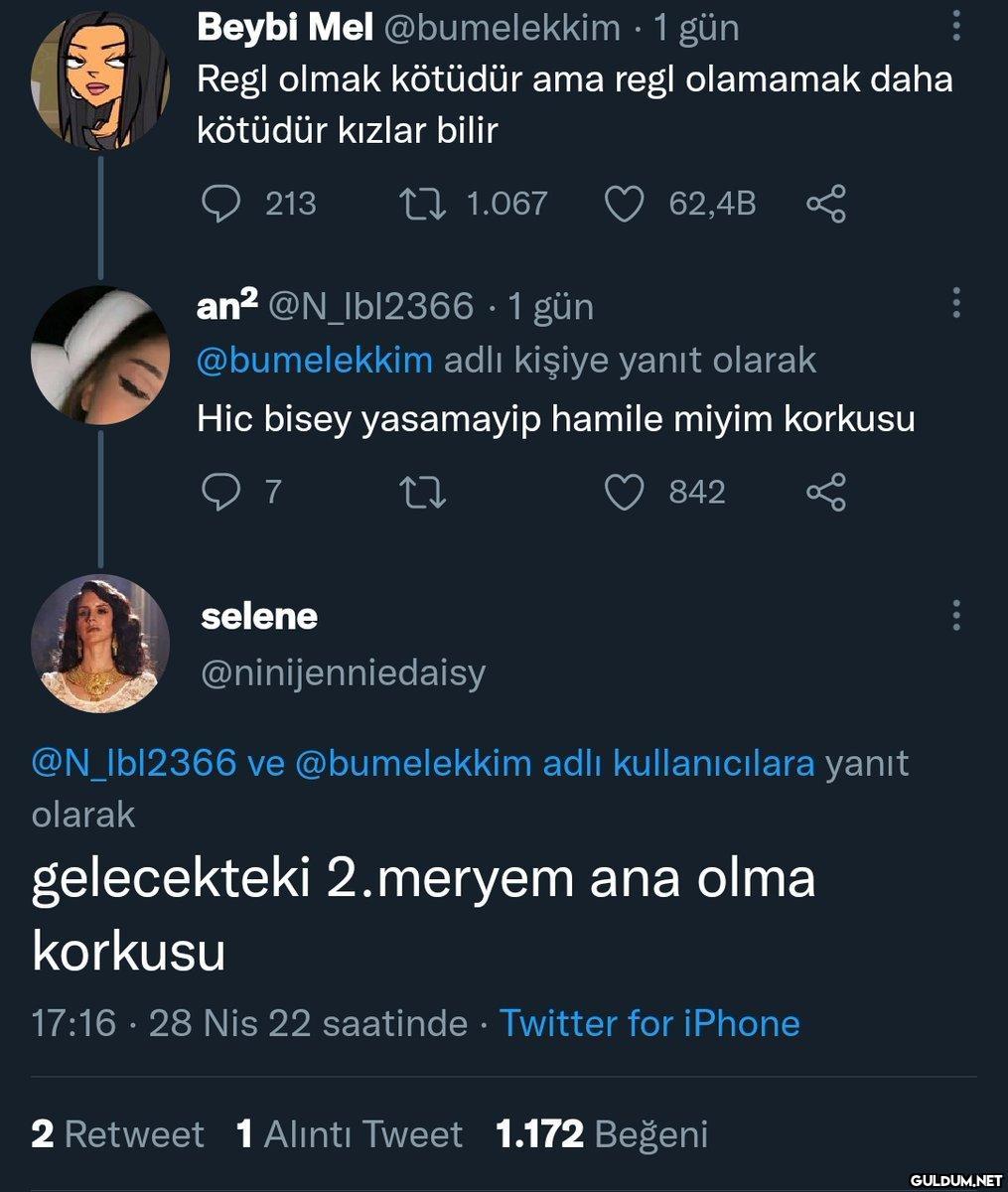Viewport: 1008px width, 1192px height.
Task: Open @bumelekkim mention link in an² reply
Action: pos(315,360)
